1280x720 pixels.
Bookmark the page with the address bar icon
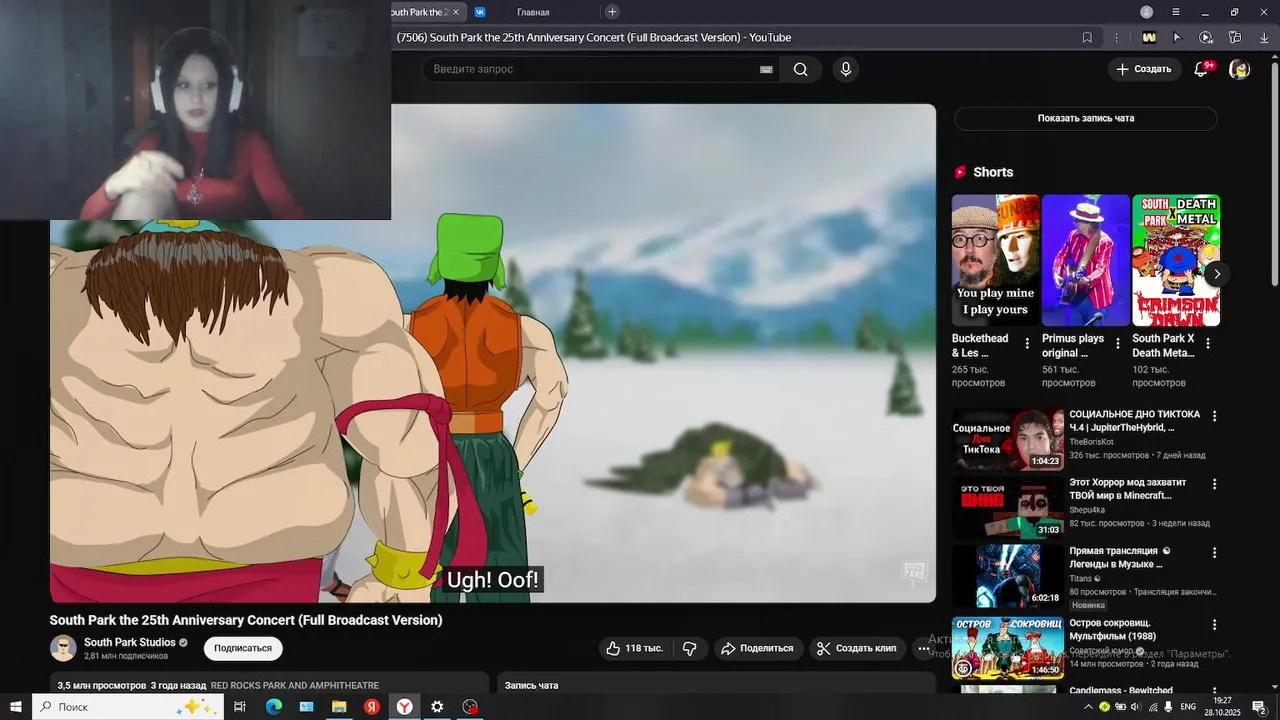click(1087, 38)
